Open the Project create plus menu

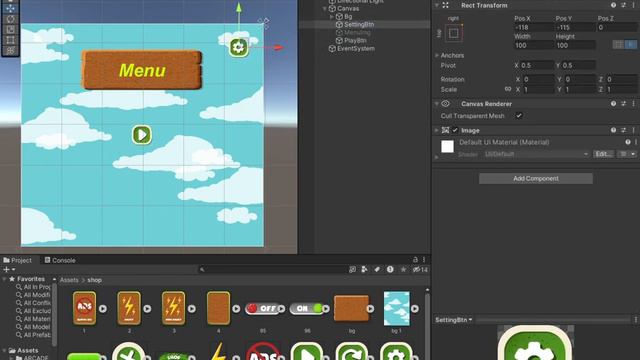point(9,269)
